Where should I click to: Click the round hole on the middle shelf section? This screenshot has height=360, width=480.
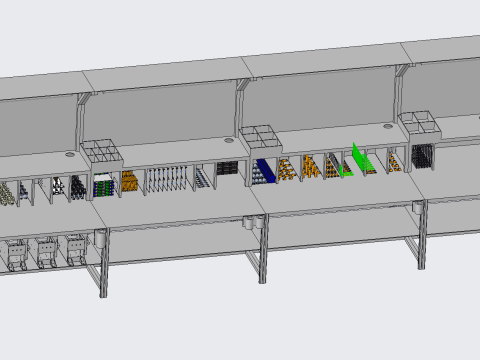click(229, 140)
